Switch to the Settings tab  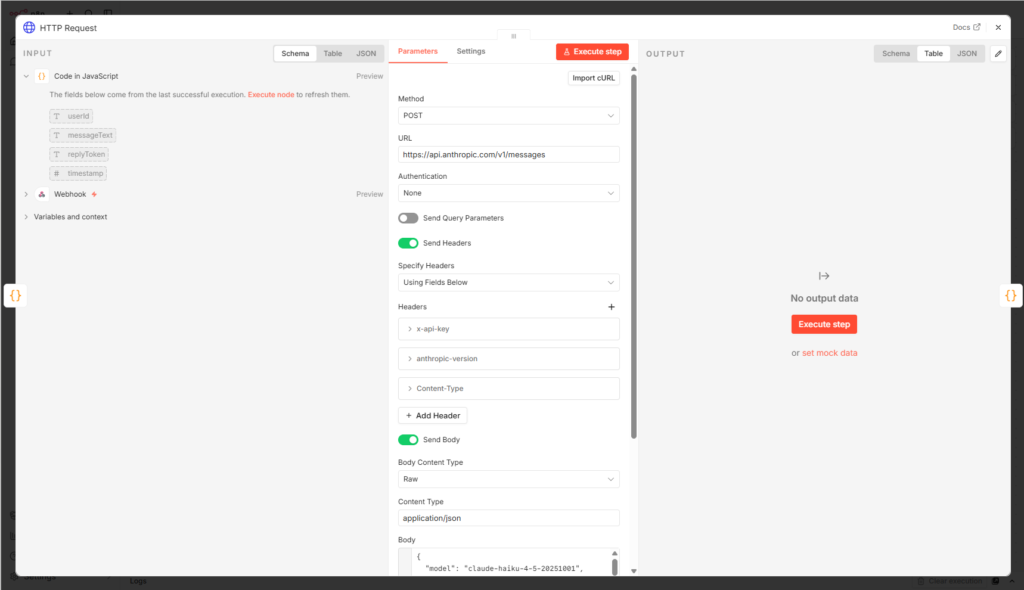pyautogui.click(x=471, y=51)
